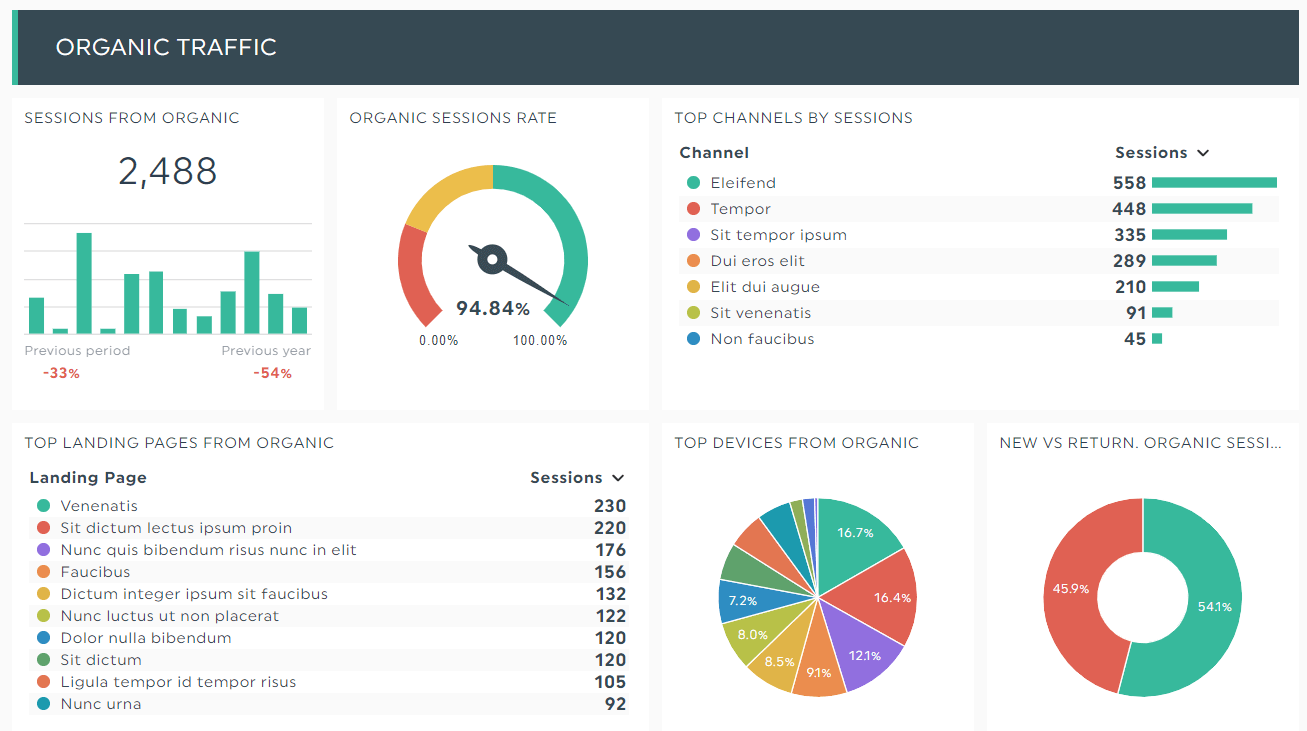The image size is (1307, 731).
Task: Click the 448 sessions bar for Tempor
Action: click(x=1202, y=209)
